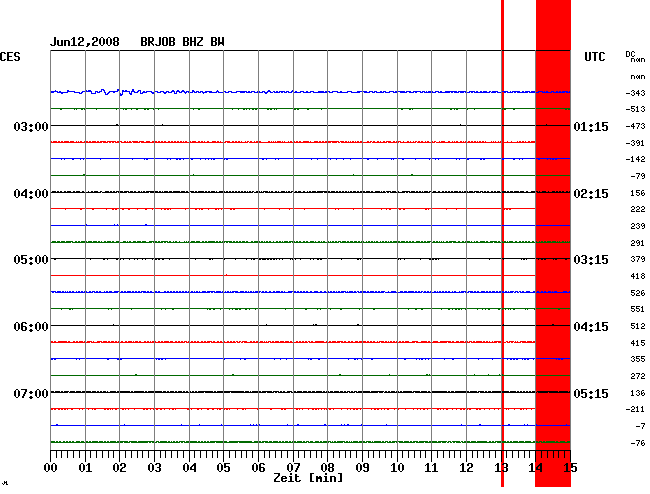Select the -7 DC value
Image resolution: width=650 pixels, height=494 pixels.
(x=640, y=426)
